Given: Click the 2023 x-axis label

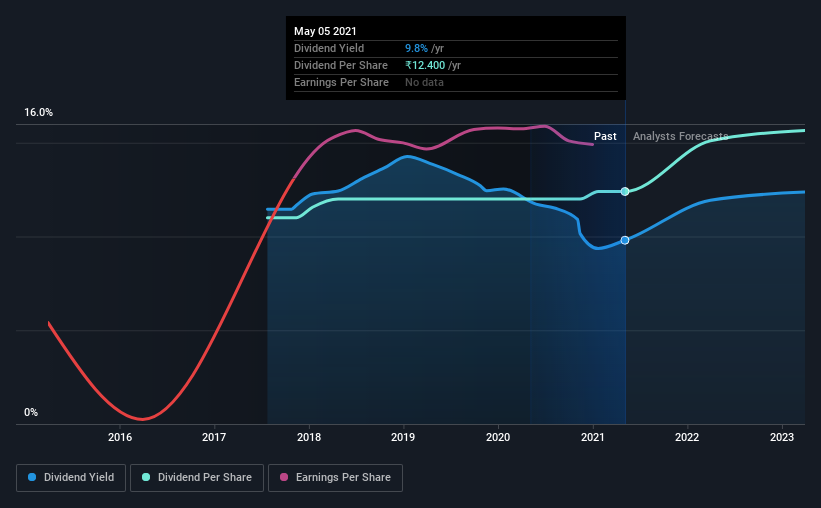Looking at the screenshot, I should pos(782,437).
